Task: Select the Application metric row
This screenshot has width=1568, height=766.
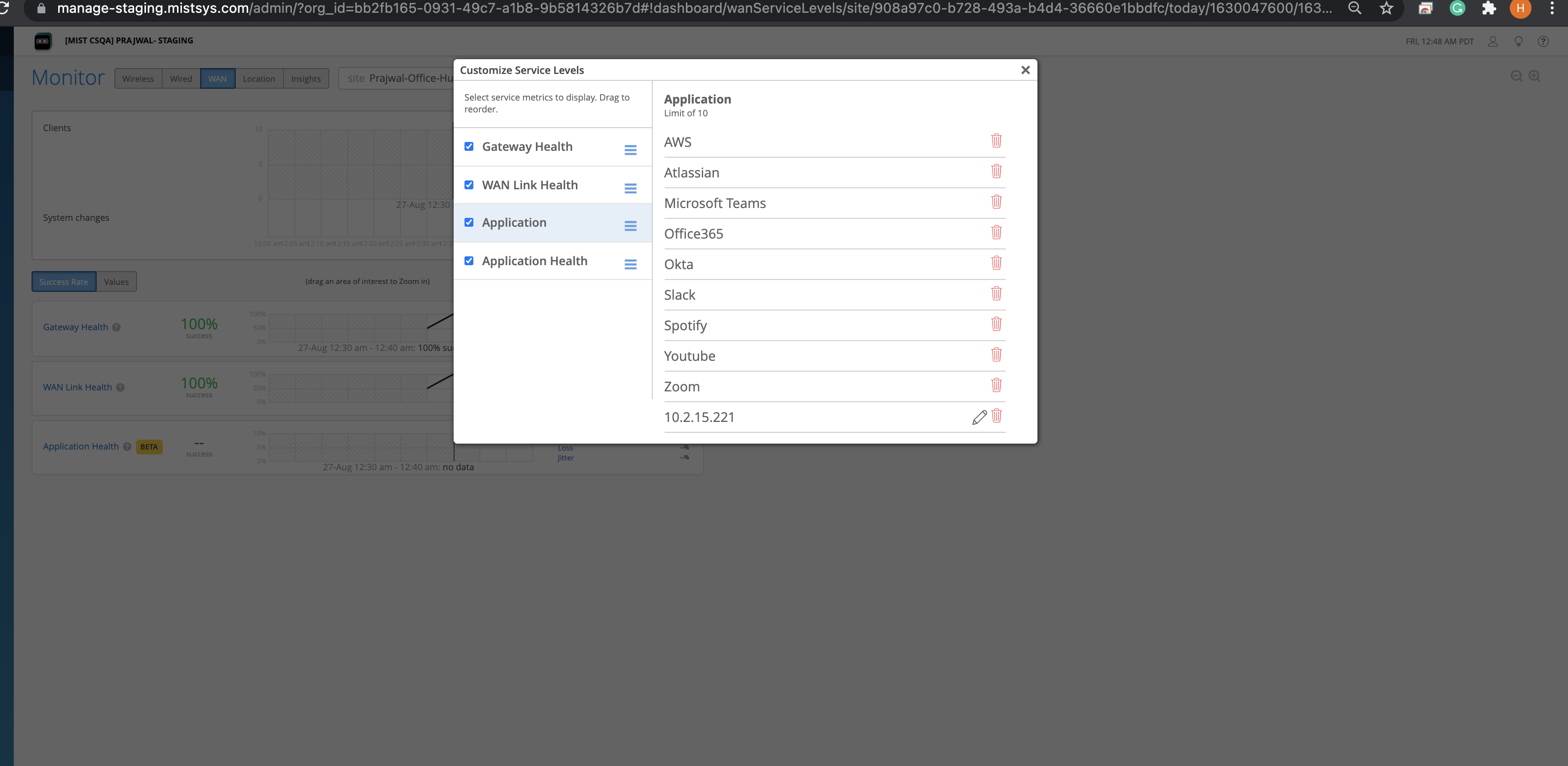Action: point(514,223)
